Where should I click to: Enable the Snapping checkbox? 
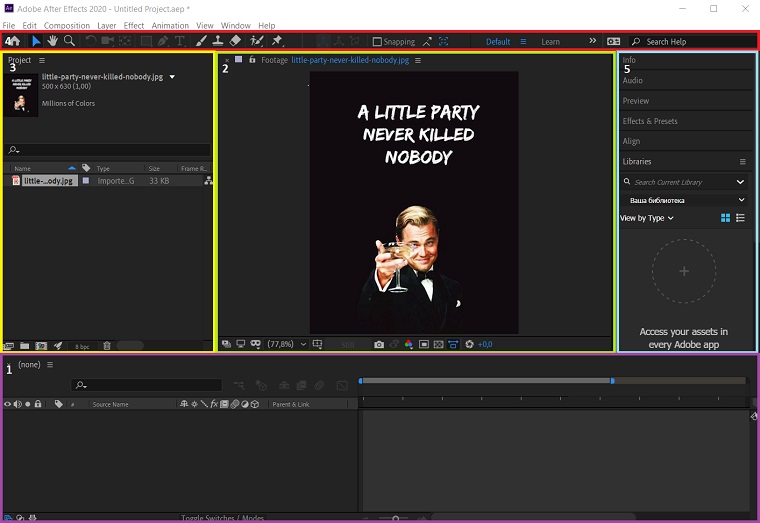point(377,42)
